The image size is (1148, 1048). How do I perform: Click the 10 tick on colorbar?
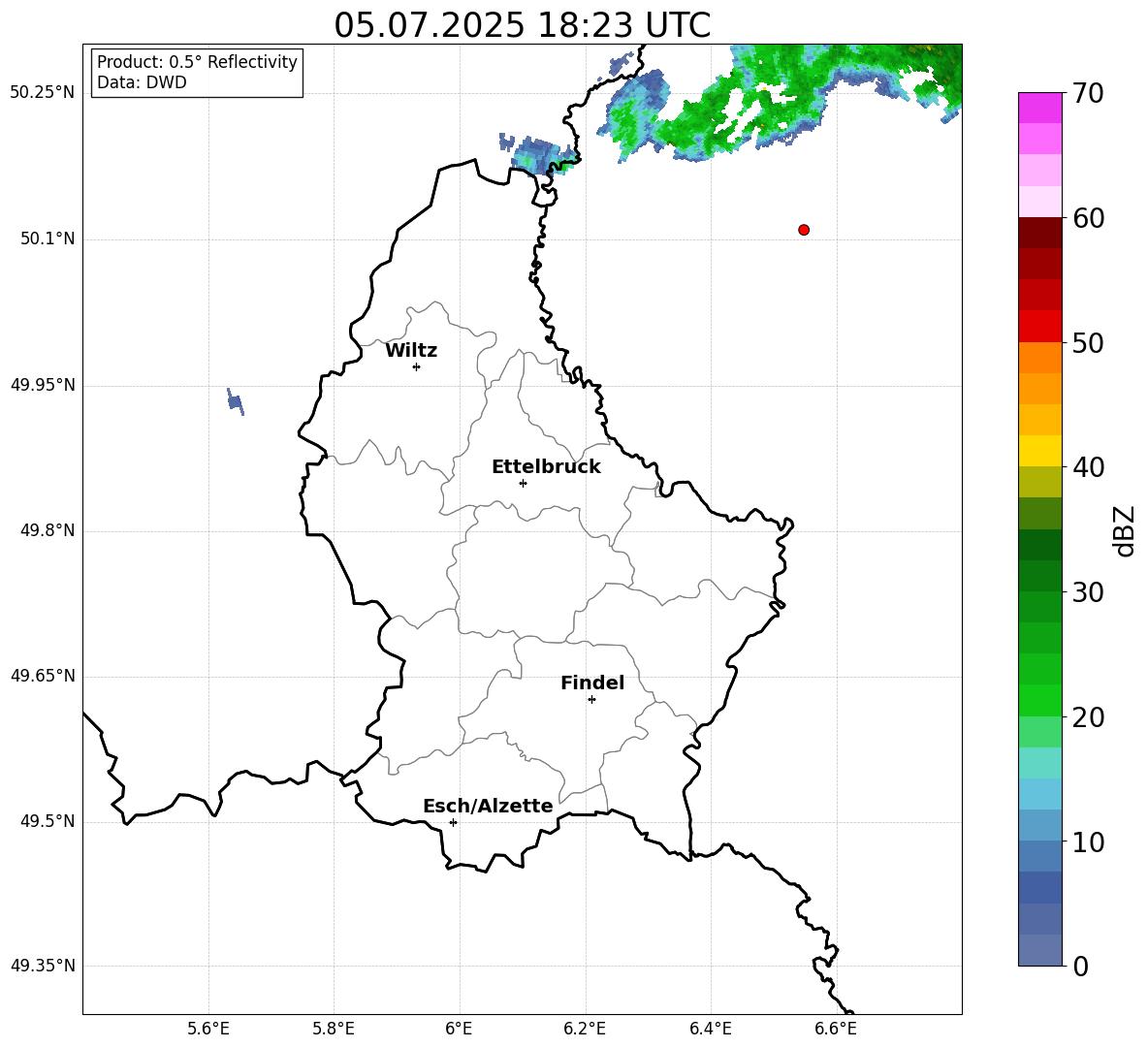point(1088,842)
